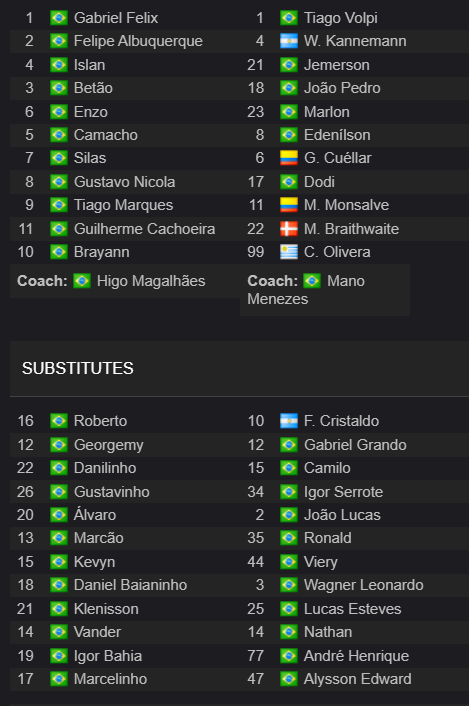Click Uruguay flag beside C. Olivera
The width and height of the screenshot is (469, 706).
(x=289, y=252)
